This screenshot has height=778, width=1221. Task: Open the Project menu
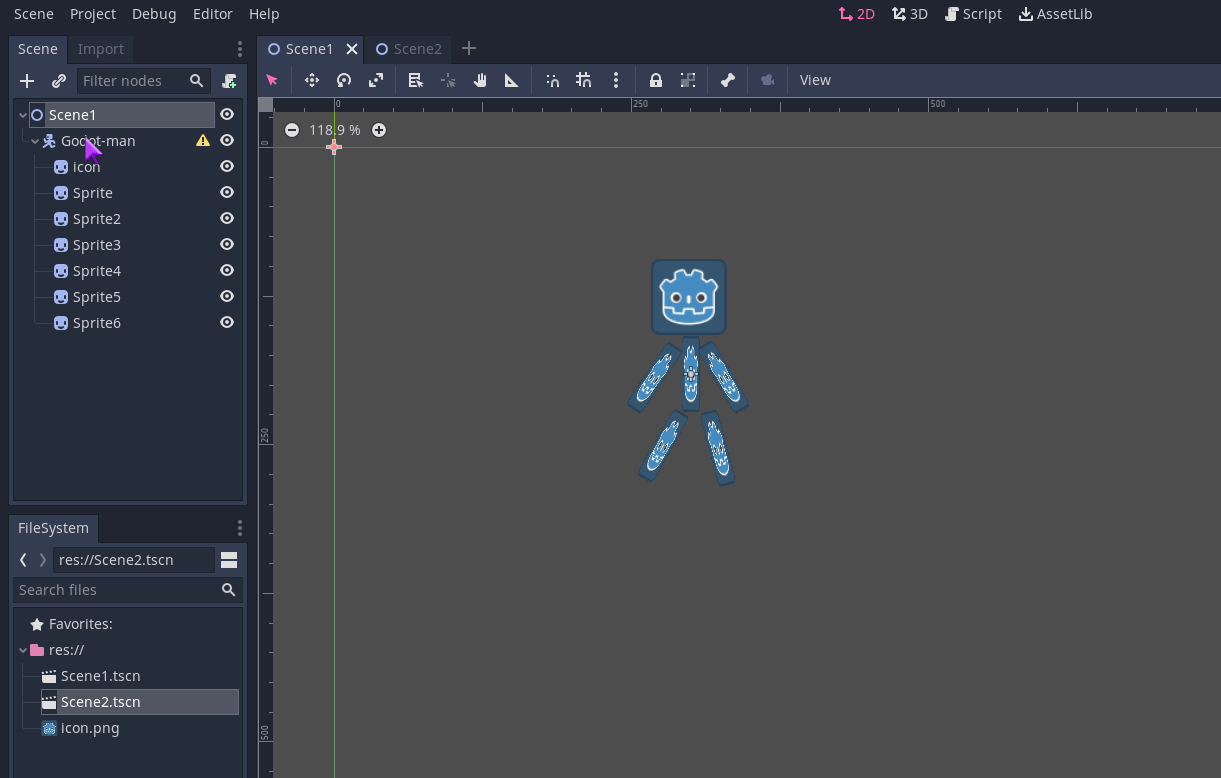click(x=93, y=14)
